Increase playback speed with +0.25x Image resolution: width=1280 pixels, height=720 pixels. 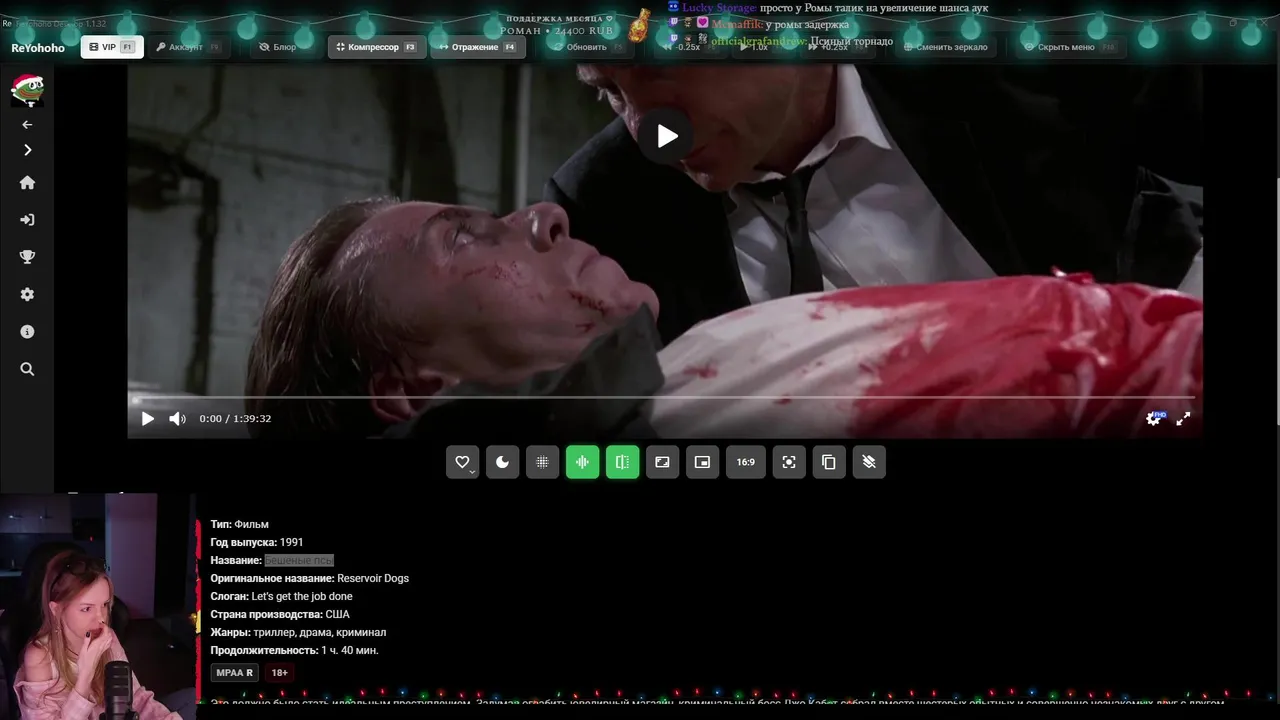[x=830, y=47]
